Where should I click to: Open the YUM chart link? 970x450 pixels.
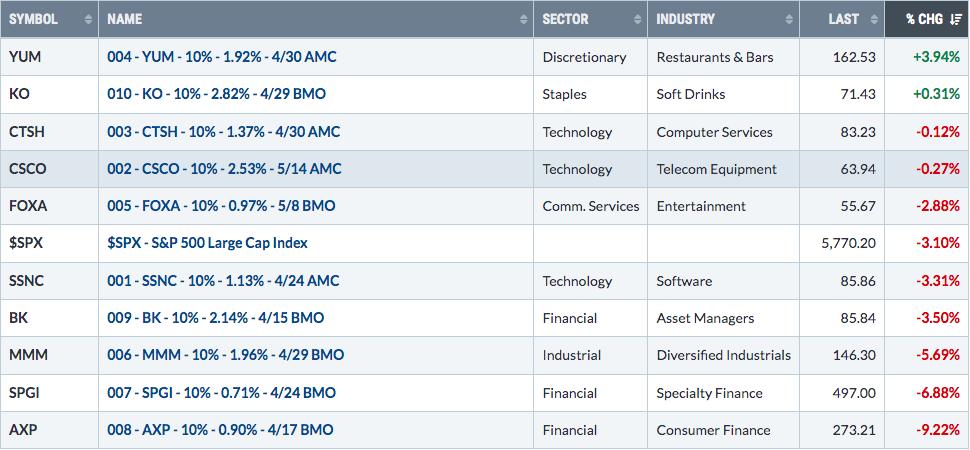(221, 57)
